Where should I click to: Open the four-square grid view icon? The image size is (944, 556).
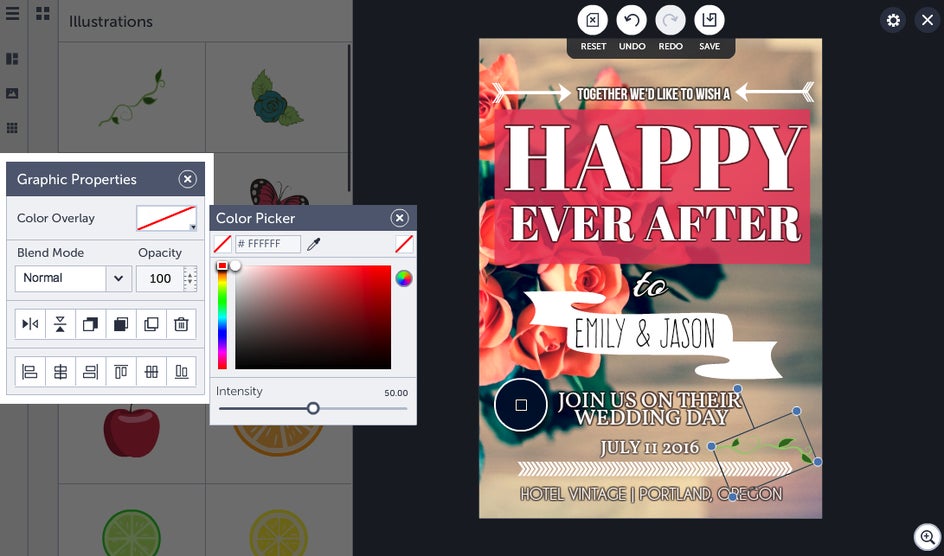pos(43,13)
